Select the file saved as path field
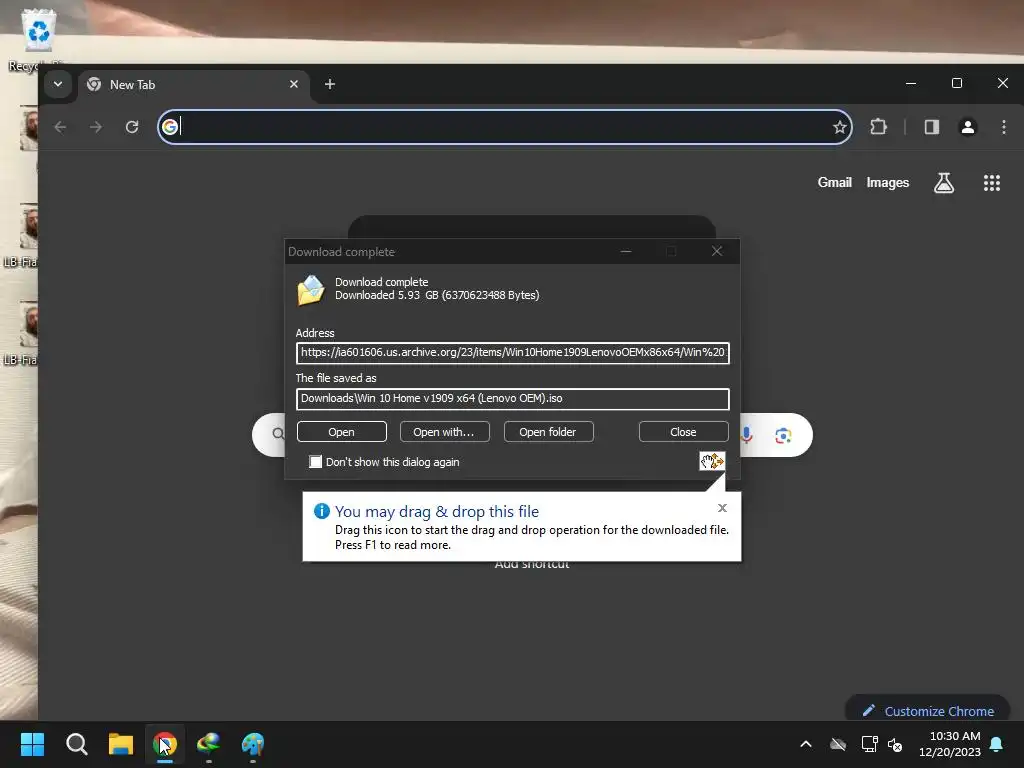The height and width of the screenshot is (768, 1024). (513, 398)
